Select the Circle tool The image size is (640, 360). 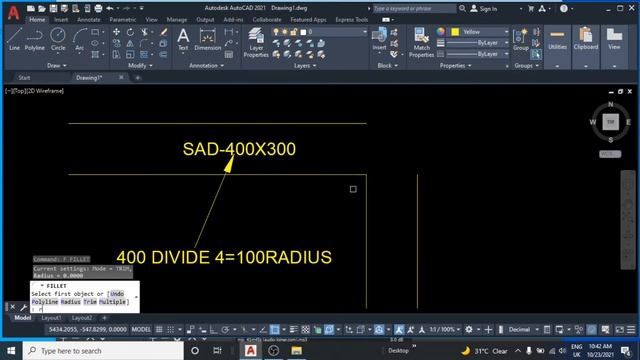pyautogui.click(x=58, y=40)
